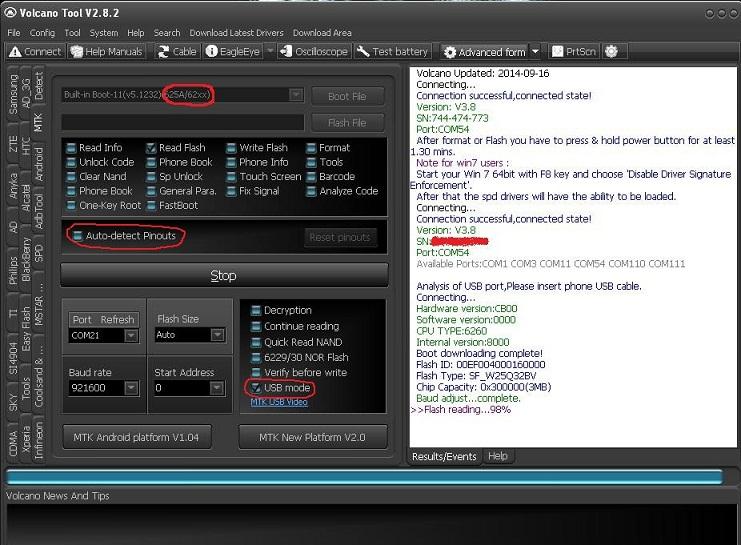The image size is (741, 545).
Task: Open the Start Address dropdown
Action: [216, 388]
